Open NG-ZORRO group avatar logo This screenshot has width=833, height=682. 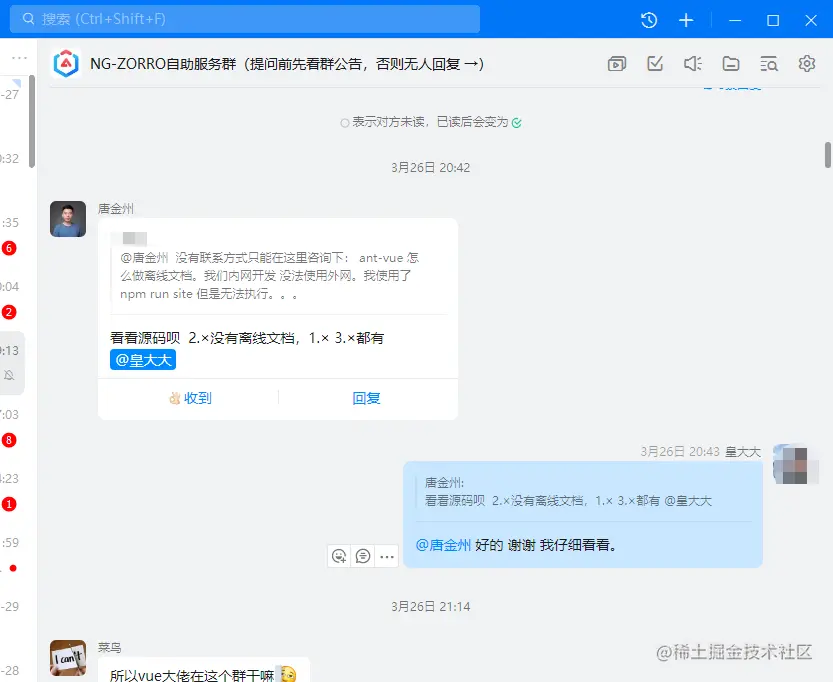point(66,64)
